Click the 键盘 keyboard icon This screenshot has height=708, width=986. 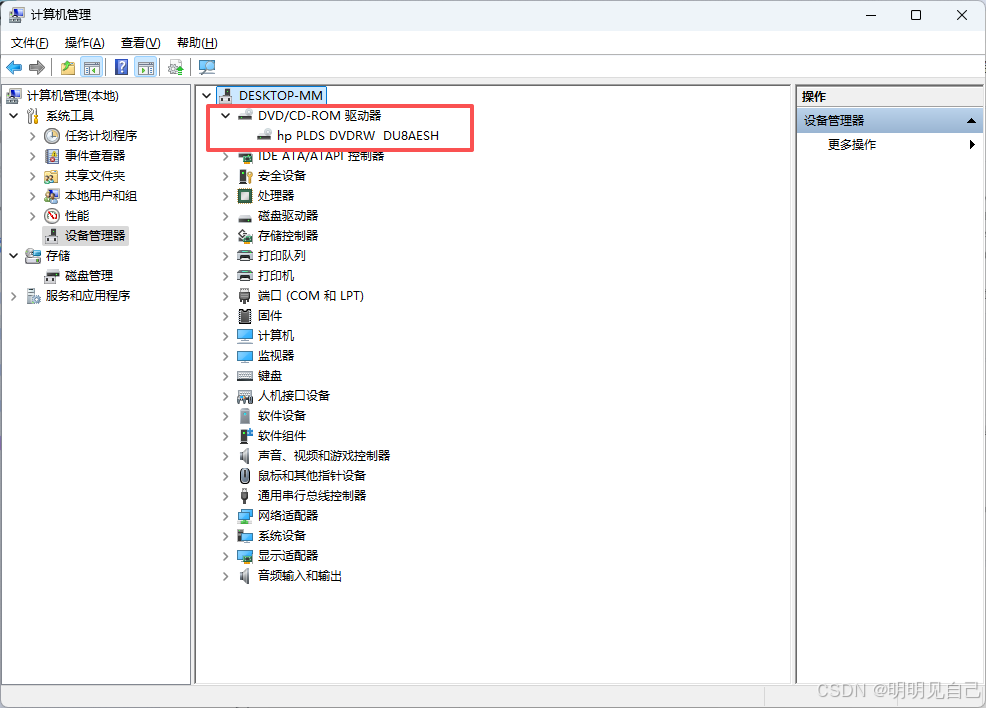coord(245,376)
